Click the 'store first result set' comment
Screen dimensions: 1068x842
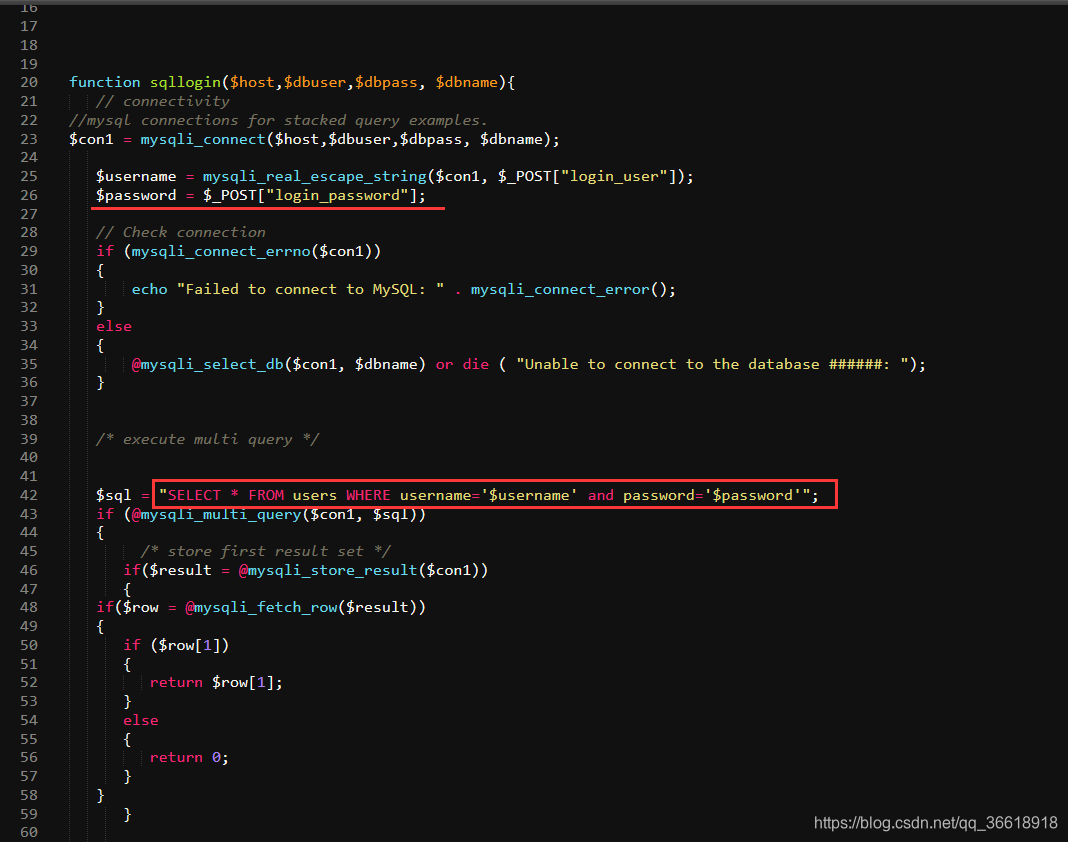(266, 551)
